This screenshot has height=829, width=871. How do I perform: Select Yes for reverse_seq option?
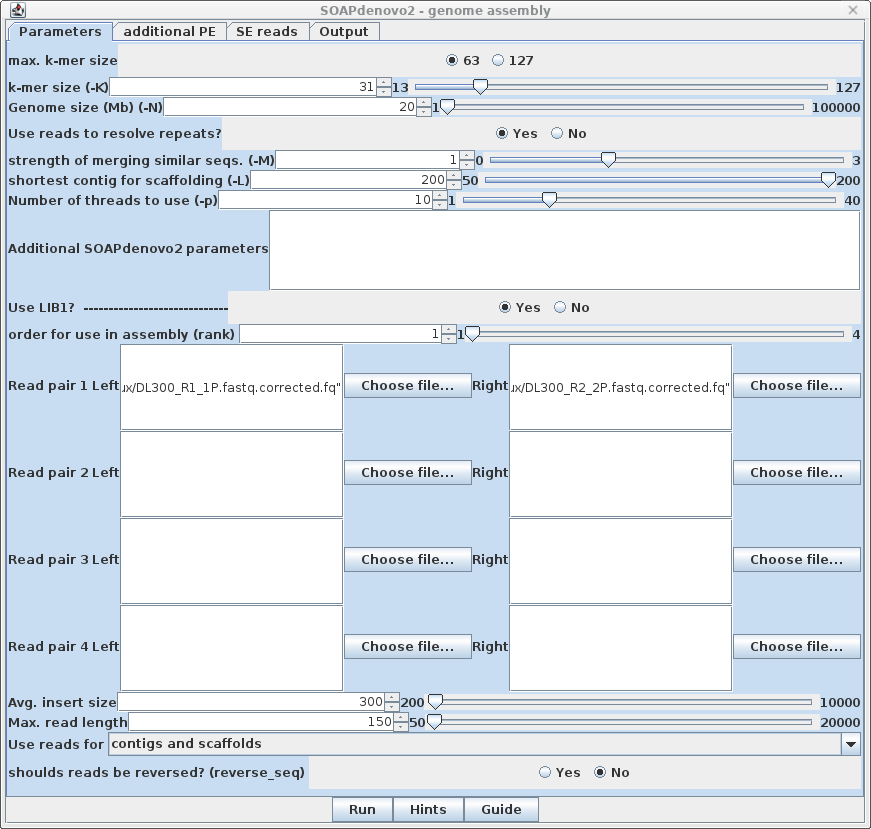coord(545,772)
